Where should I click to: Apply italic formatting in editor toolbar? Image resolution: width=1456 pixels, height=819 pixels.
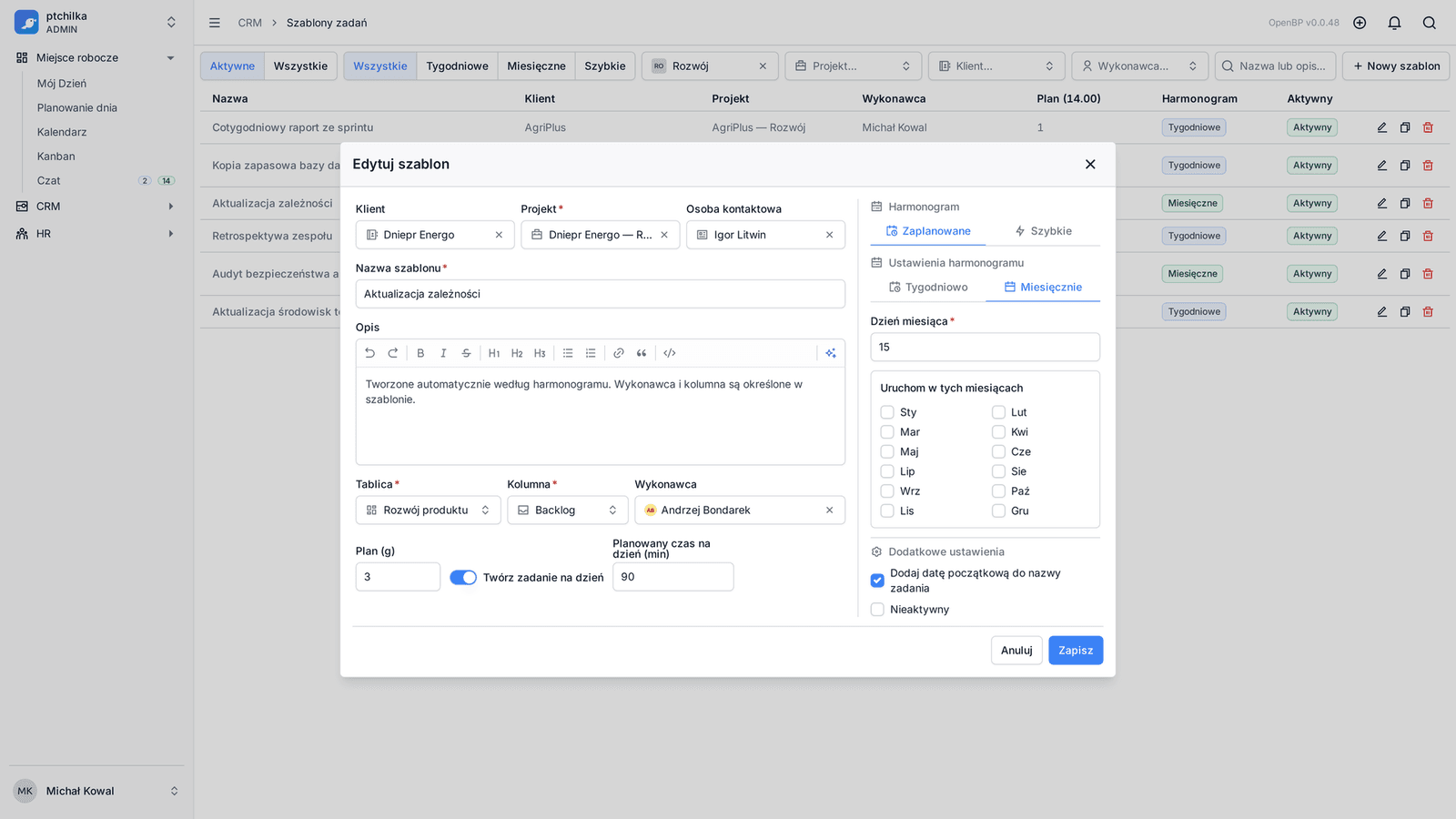[x=443, y=353]
